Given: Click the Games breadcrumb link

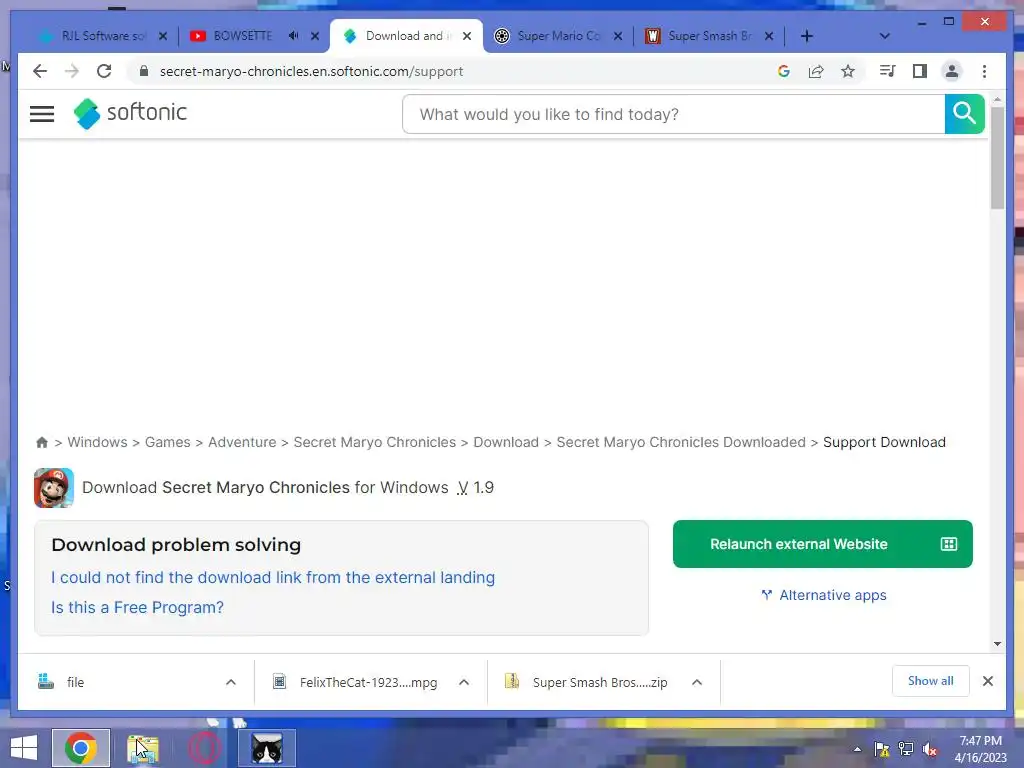Looking at the screenshot, I should click(167, 442).
